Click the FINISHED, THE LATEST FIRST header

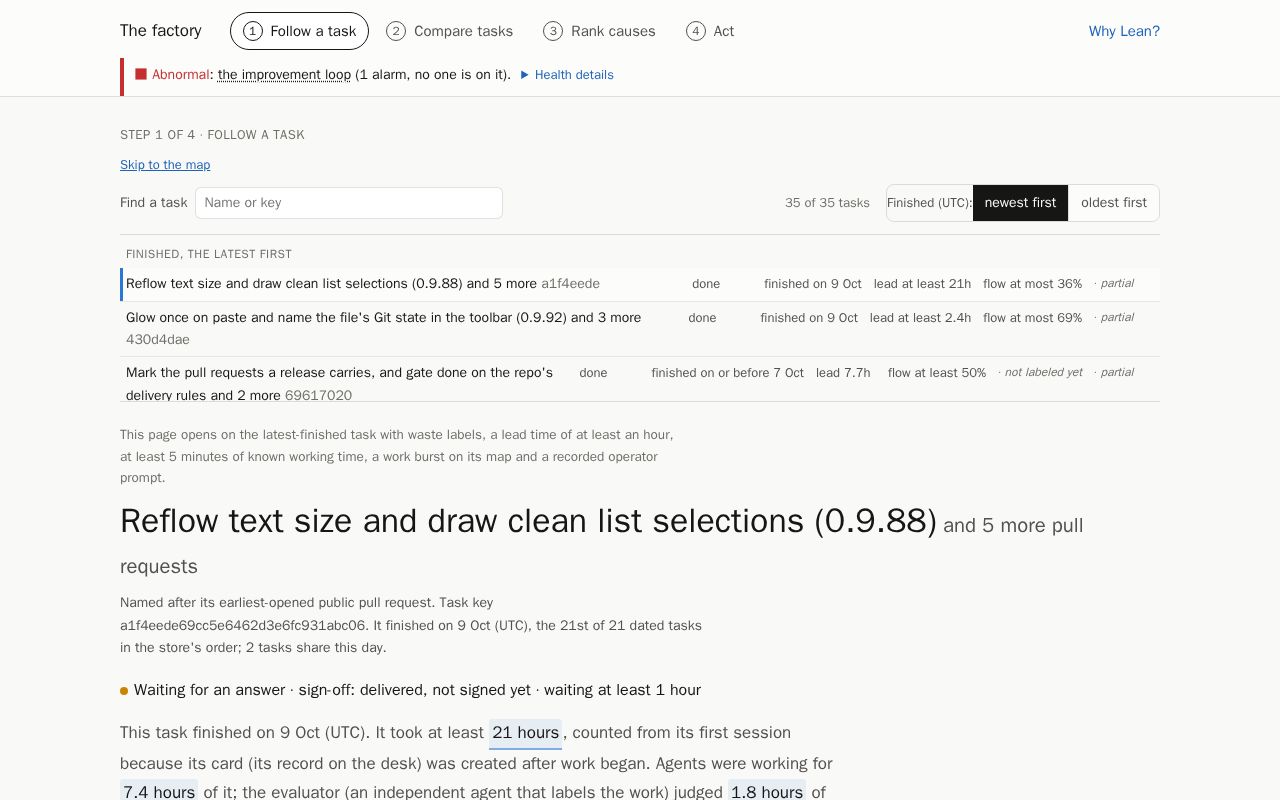209,254
